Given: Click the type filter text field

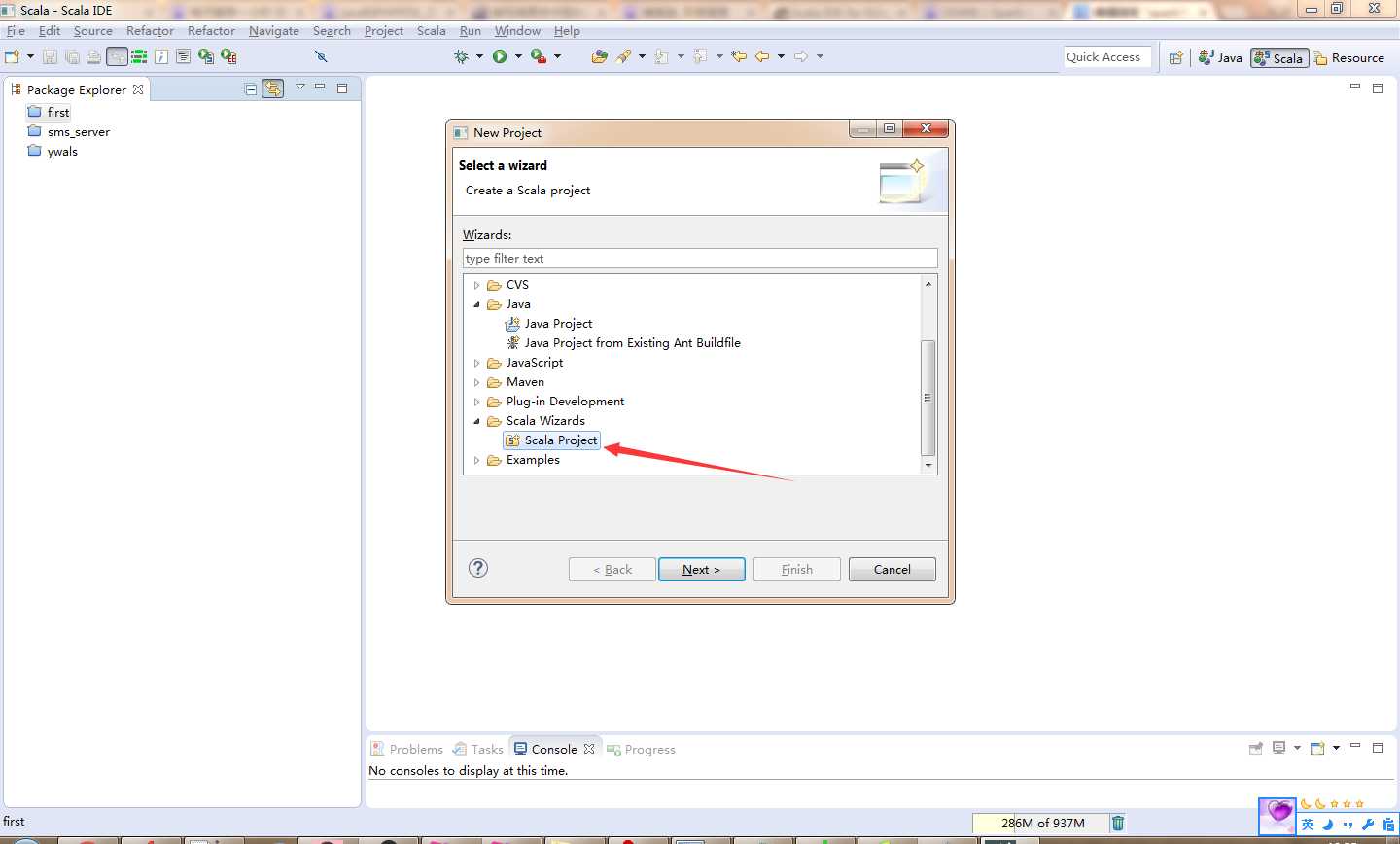Looking at the screenshot, I should coord(700,258).
